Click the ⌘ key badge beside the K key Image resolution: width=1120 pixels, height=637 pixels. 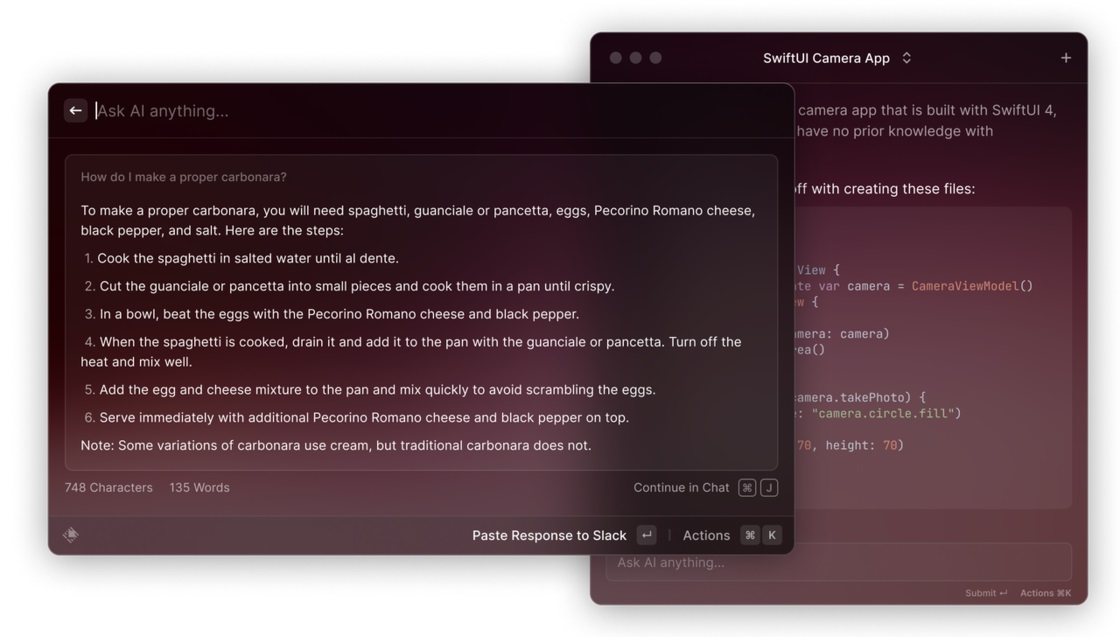tap(750, 535)
